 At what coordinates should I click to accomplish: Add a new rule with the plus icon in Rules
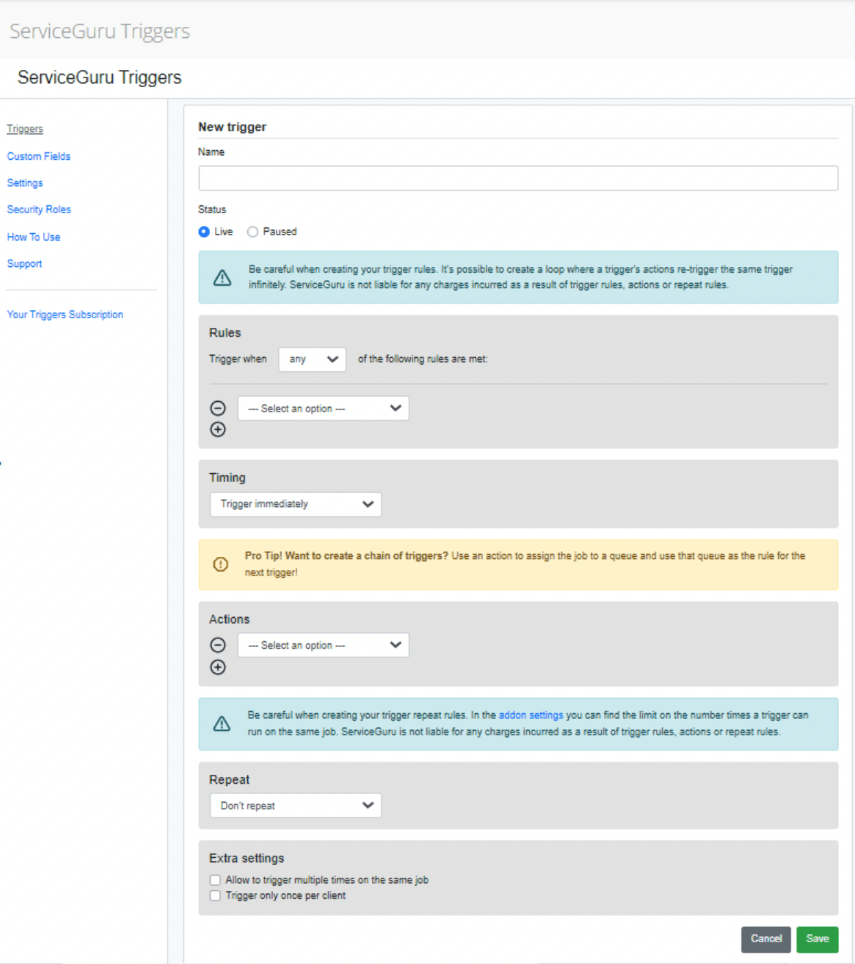click(218, 429)
